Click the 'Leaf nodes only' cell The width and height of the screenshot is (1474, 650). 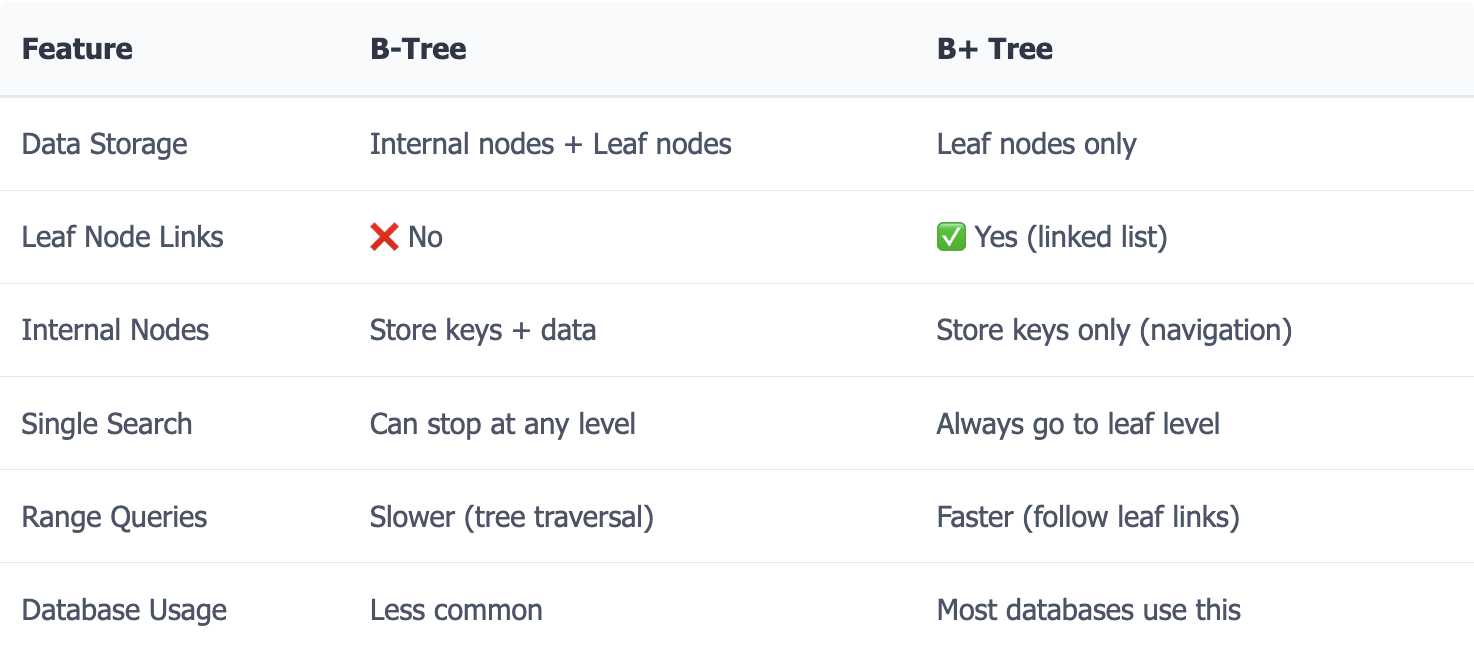[x=1036, y=144]
